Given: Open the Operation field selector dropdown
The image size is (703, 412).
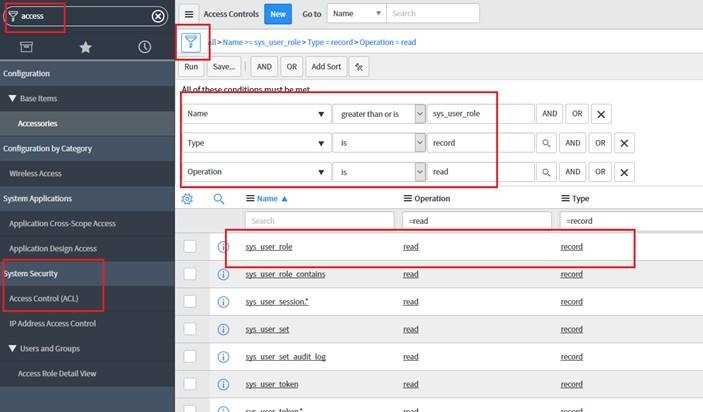Looking at the screenshot, I should coord(254,172).
